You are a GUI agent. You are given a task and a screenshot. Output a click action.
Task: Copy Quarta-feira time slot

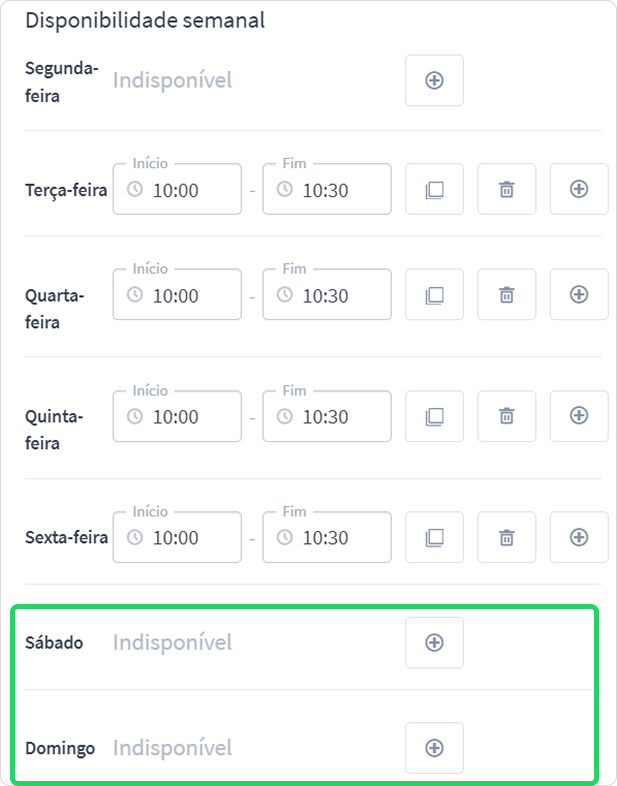point(434,294)
